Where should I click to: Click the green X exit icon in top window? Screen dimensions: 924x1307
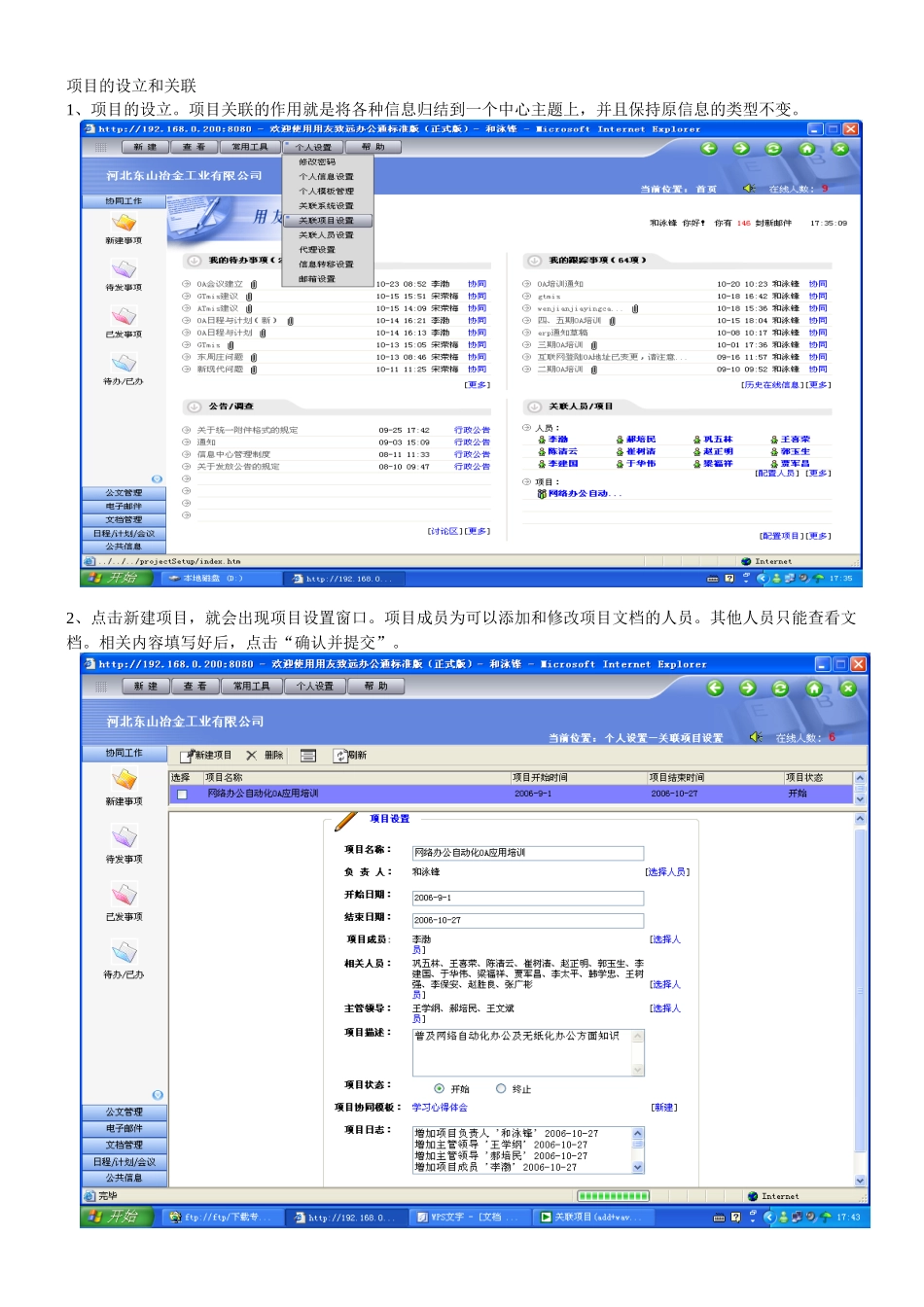[x=840, y=149]
